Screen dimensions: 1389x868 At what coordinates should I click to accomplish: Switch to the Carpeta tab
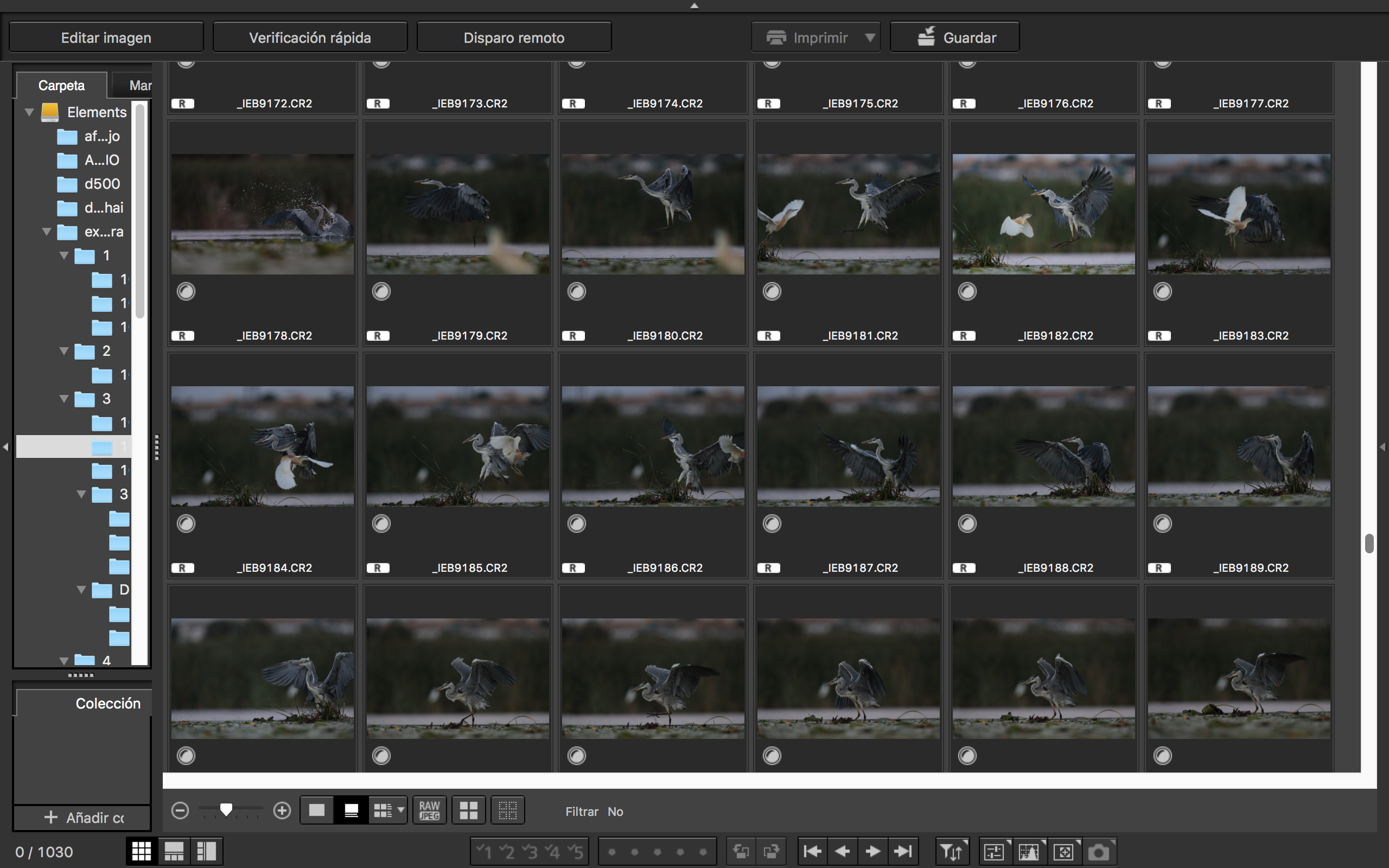[61, 86]
